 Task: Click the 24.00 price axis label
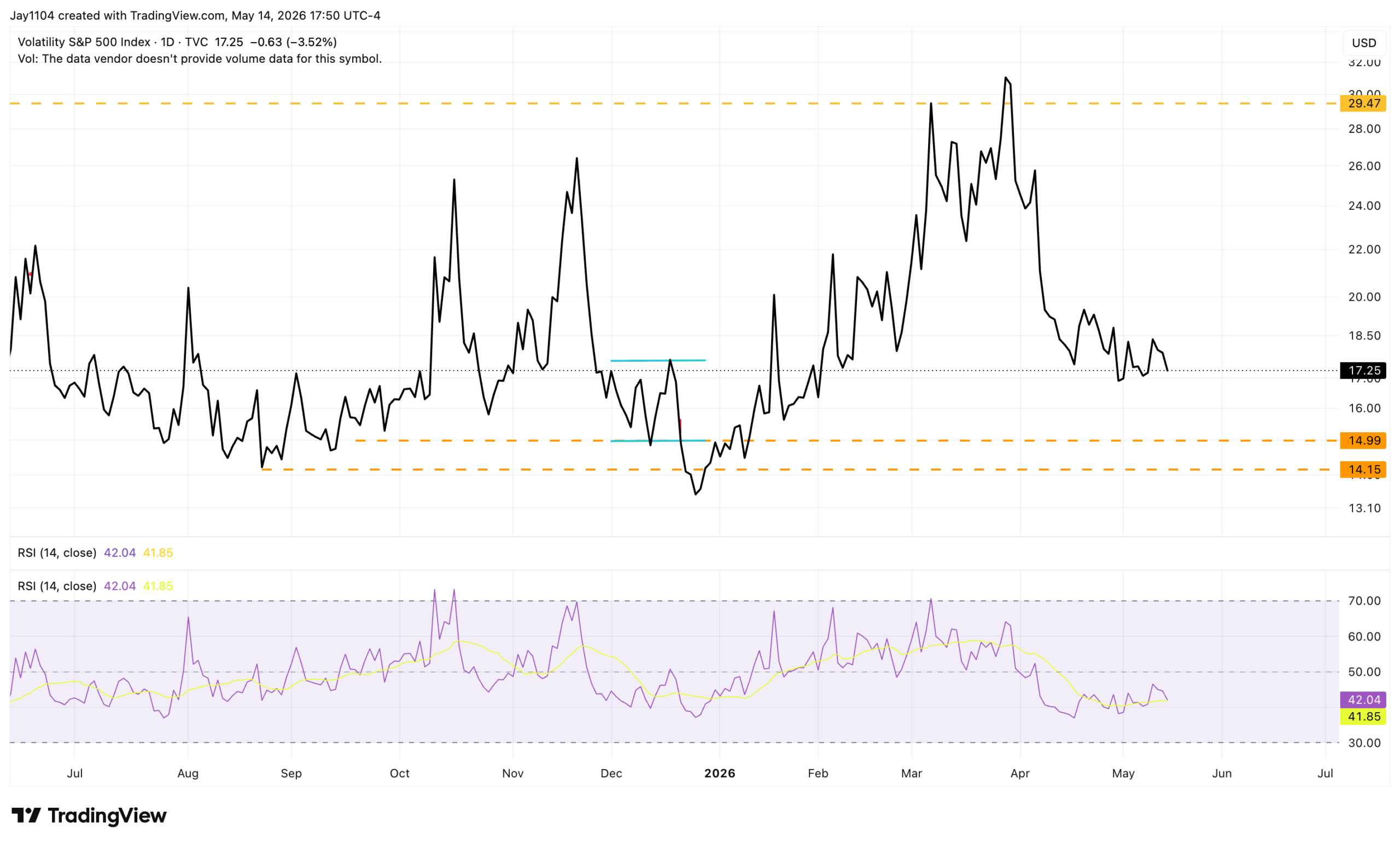[1364, 206]
